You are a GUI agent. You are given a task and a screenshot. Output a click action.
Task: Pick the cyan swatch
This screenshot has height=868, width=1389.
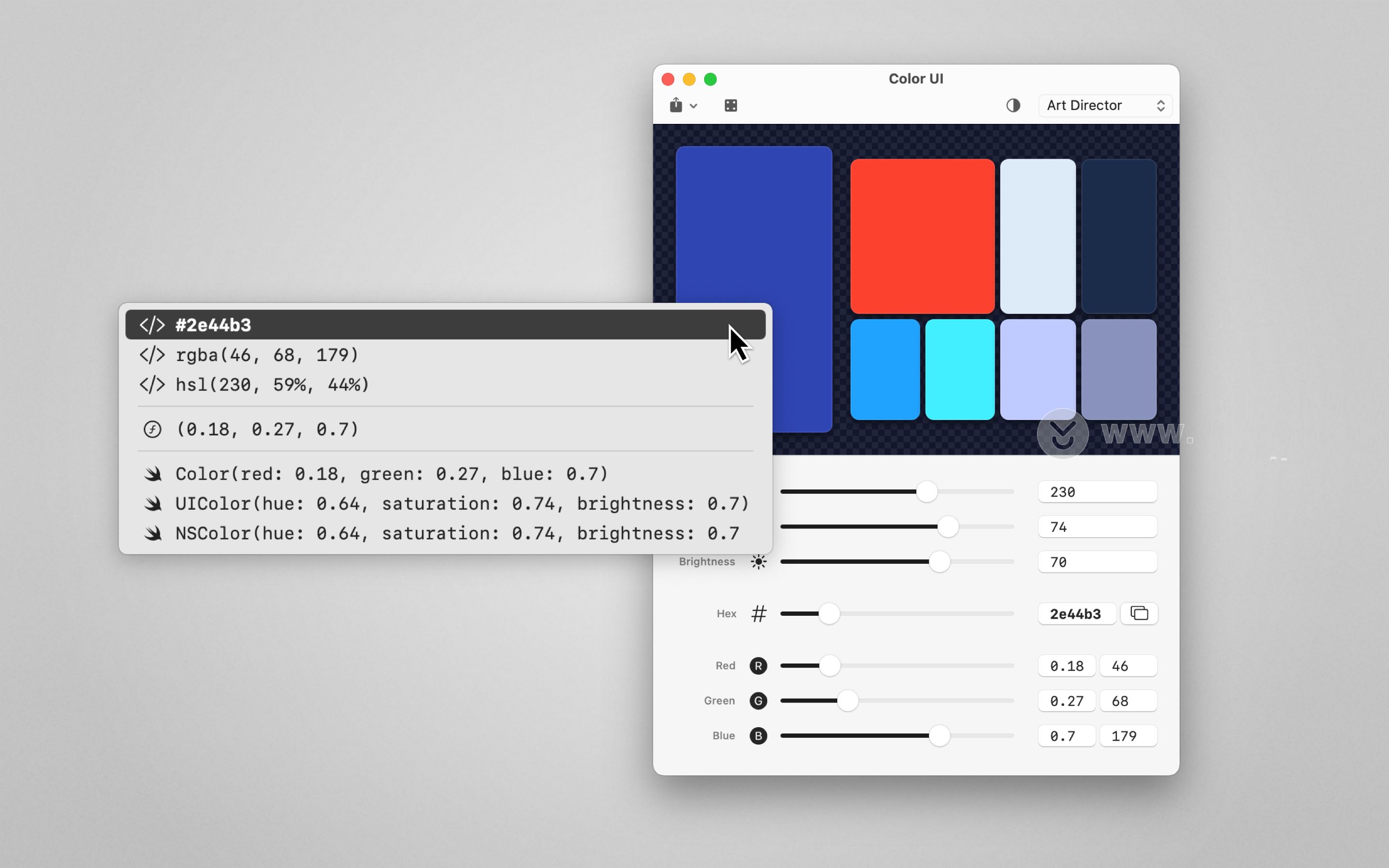[960, 370]
